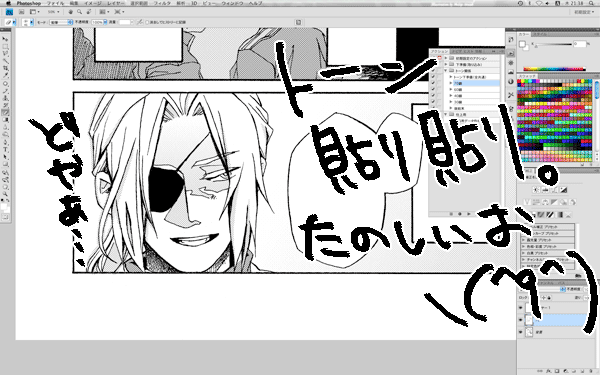Select the Type tool in the toolbox
600x375 pixels.
5,149
